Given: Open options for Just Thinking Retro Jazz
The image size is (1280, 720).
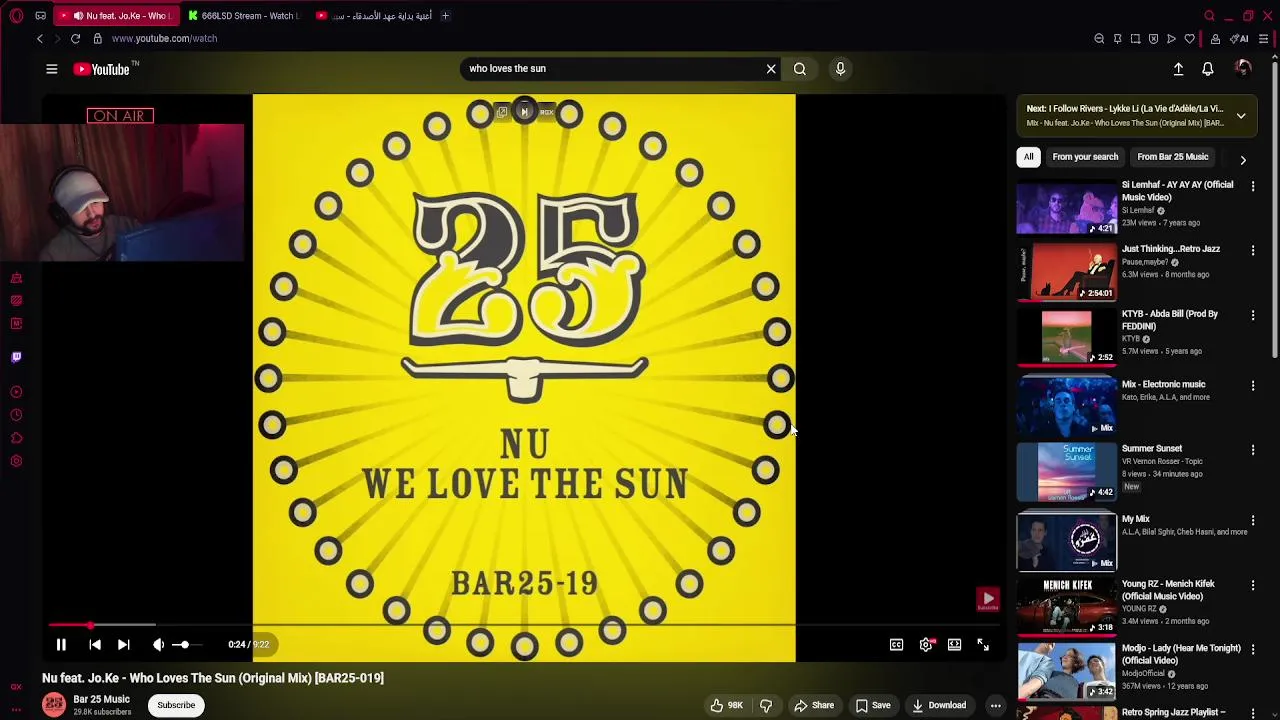Looking at the screenshot, I should tap(1252, 250).
